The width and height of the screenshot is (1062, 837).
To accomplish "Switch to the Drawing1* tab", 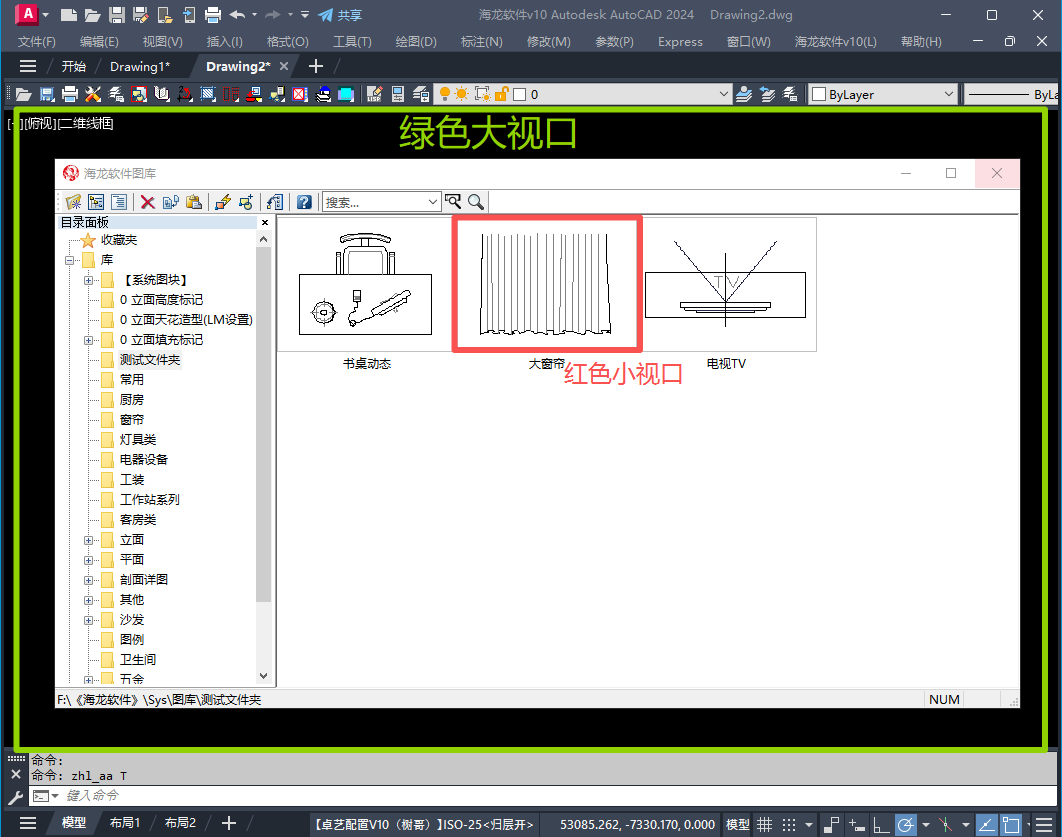I will (139, 66).
